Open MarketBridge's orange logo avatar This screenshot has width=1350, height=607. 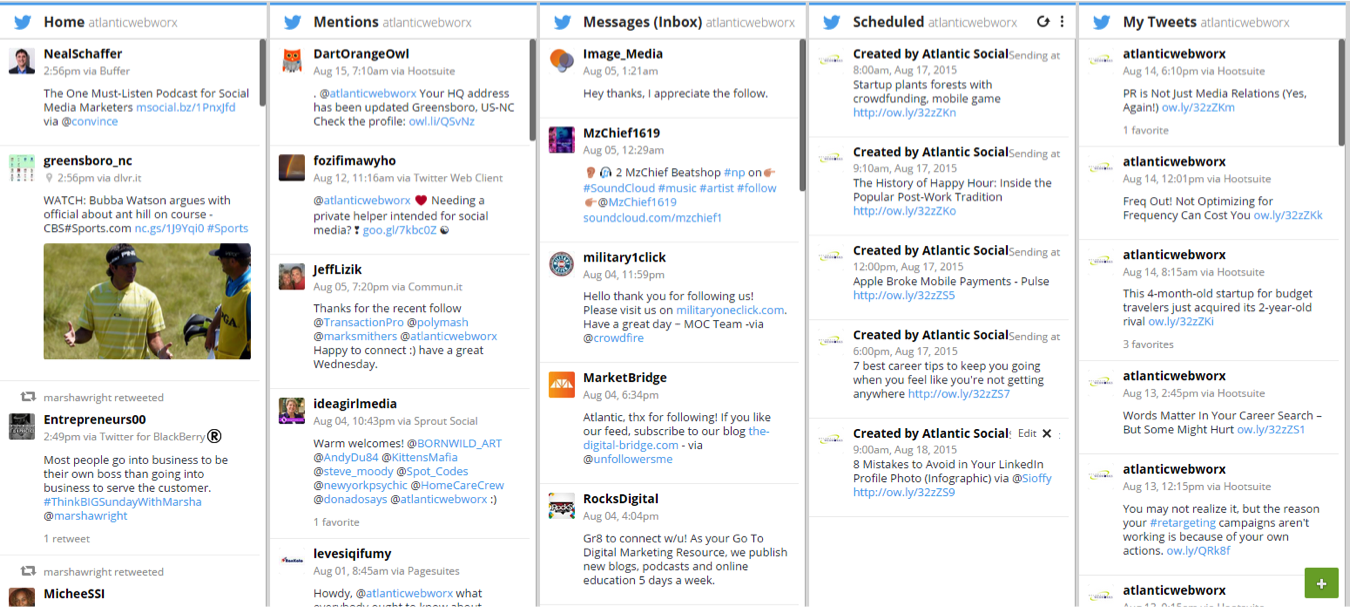tap(562, 385)
